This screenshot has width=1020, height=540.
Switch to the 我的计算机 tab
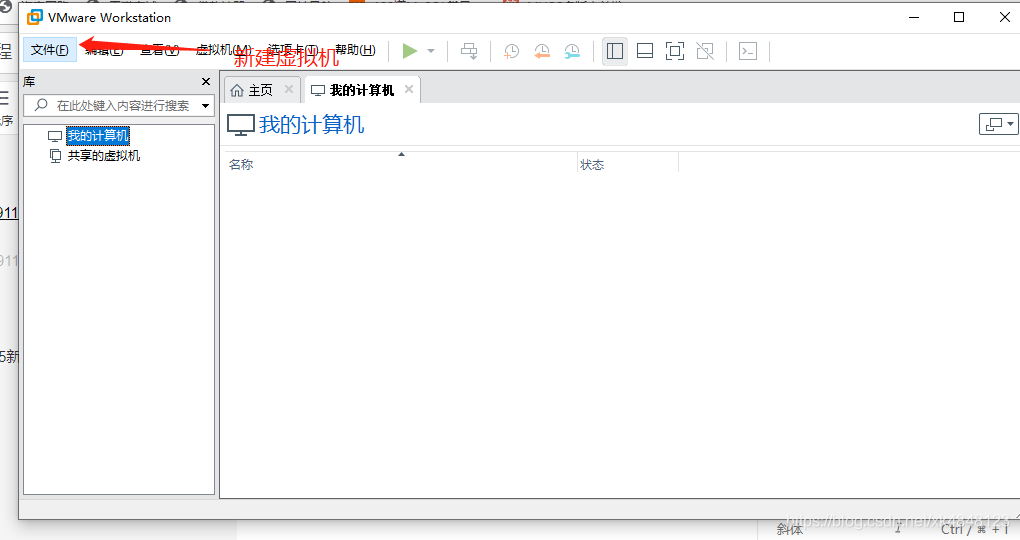click(x=362, y=90)
